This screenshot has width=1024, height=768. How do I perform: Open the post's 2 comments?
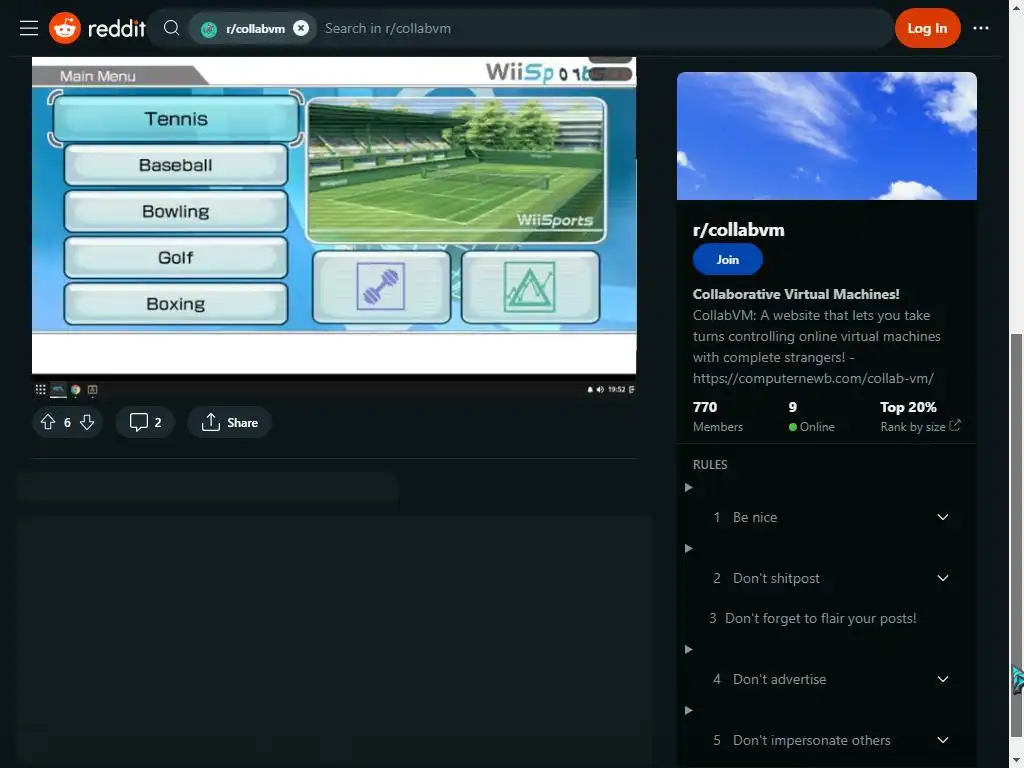[145, 423]
